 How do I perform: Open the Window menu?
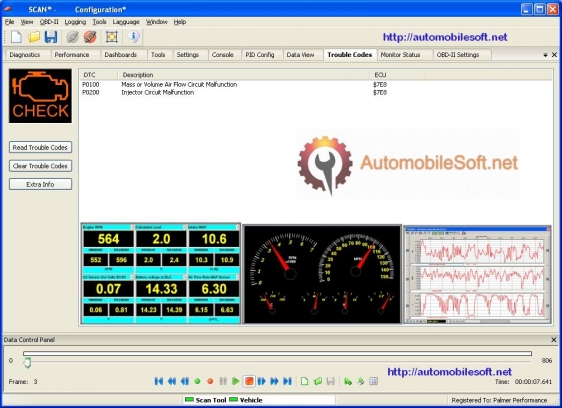(x=156, y=22)
